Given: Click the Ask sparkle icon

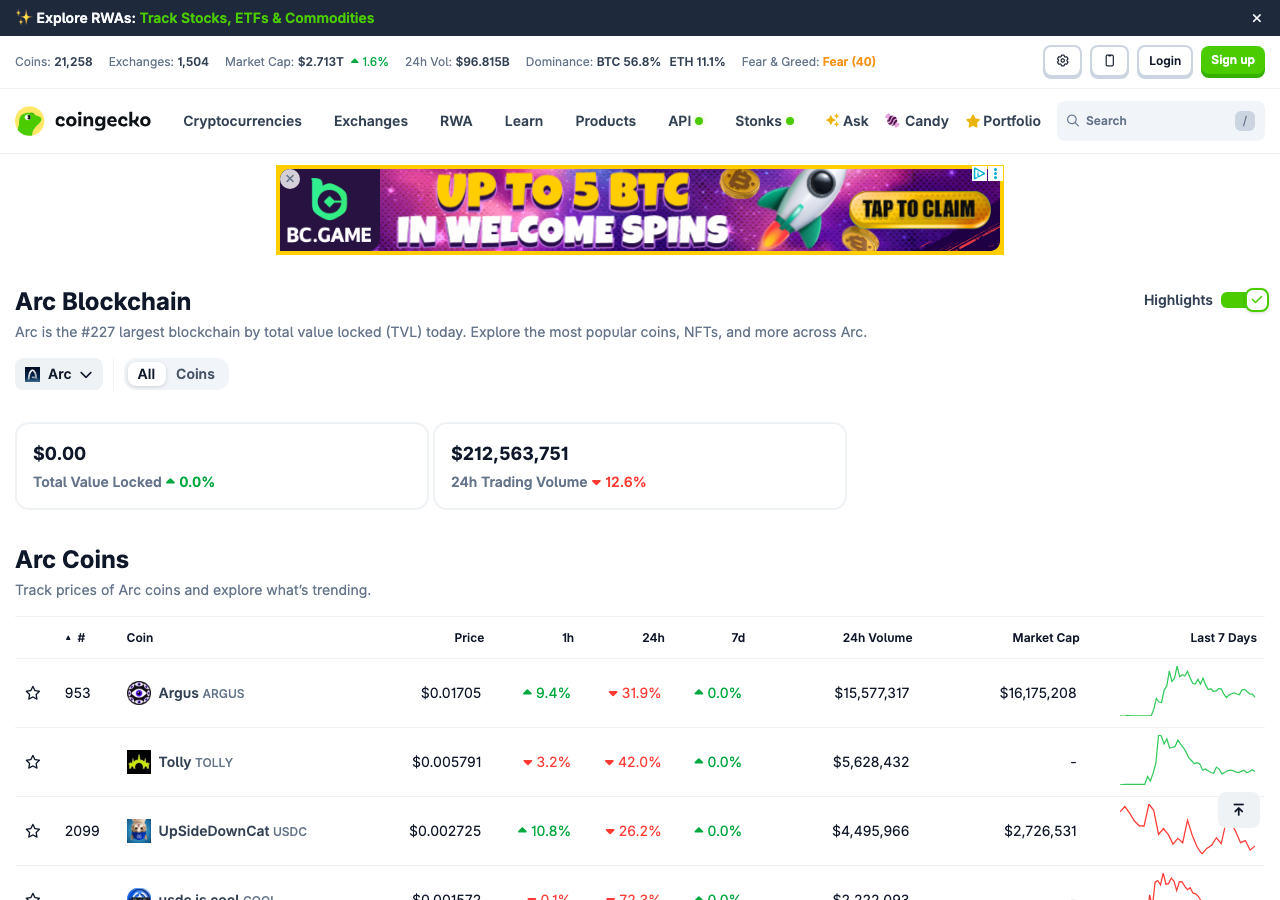Looking at the screenshot, I should [x=832, y=121].
